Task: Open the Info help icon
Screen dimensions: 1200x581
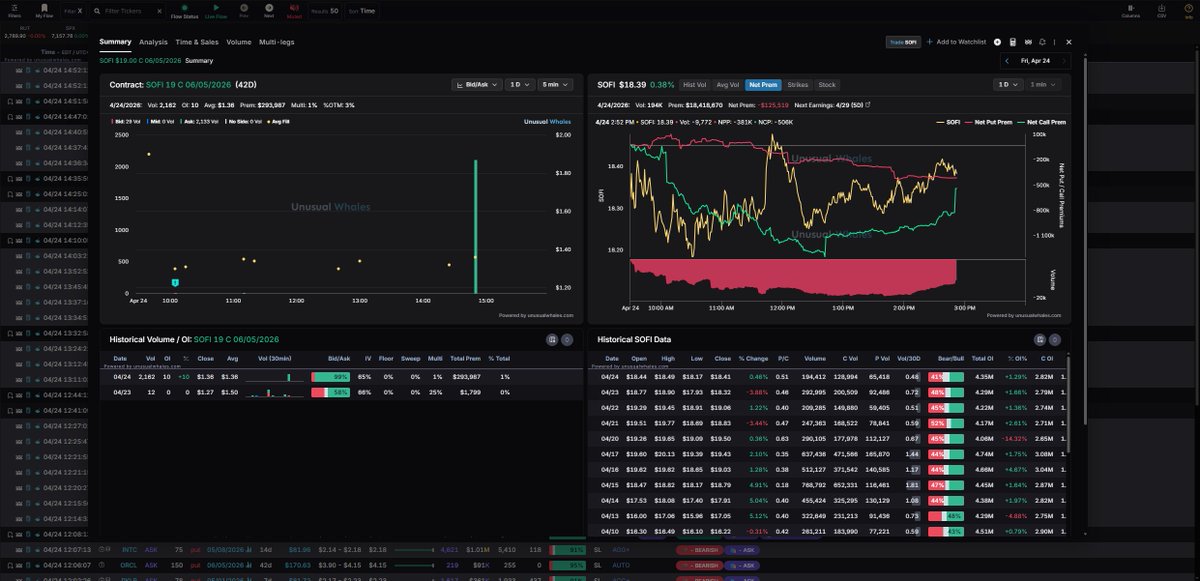Action: tap(1187, 10)
